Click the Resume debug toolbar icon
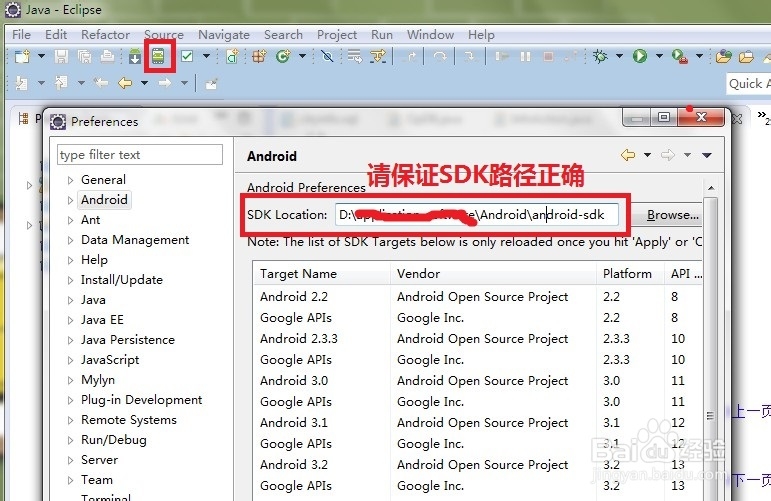 pos(502,57)
